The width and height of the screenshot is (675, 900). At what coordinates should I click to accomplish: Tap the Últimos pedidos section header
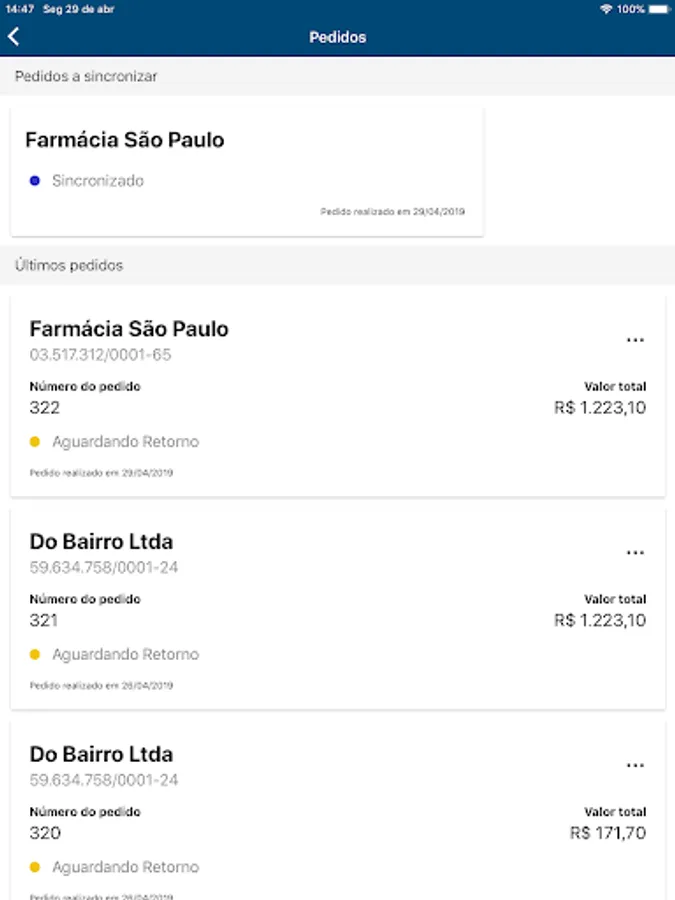pyautogui.click(x=69, y=266)
